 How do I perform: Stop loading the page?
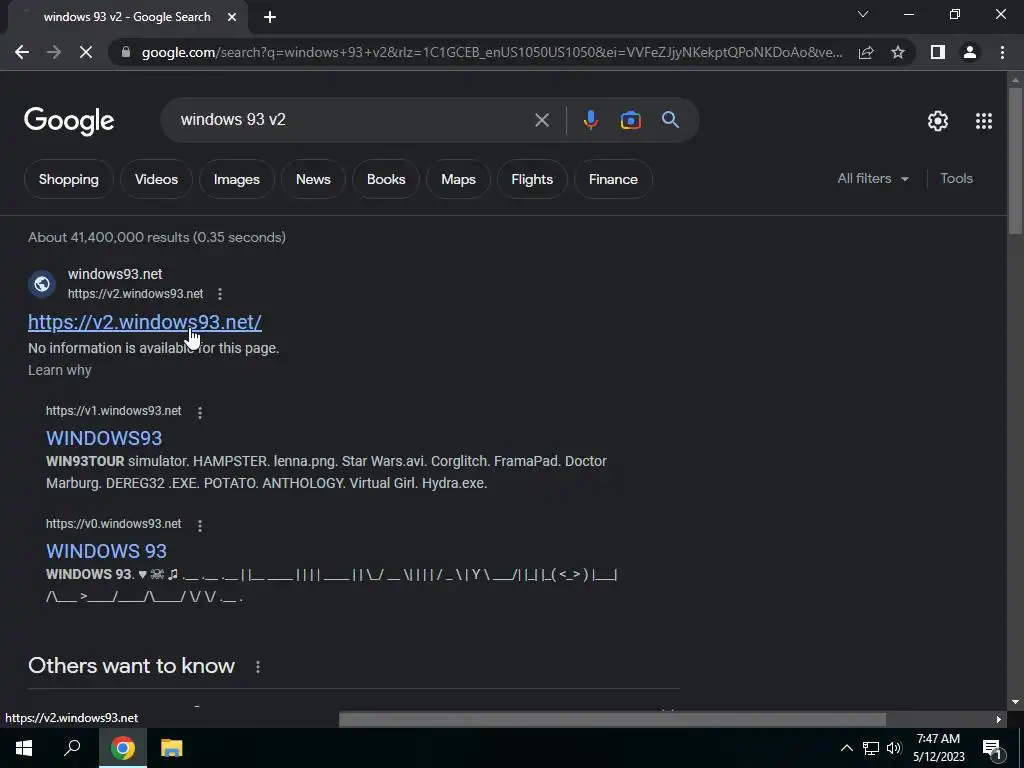point(86,52)
